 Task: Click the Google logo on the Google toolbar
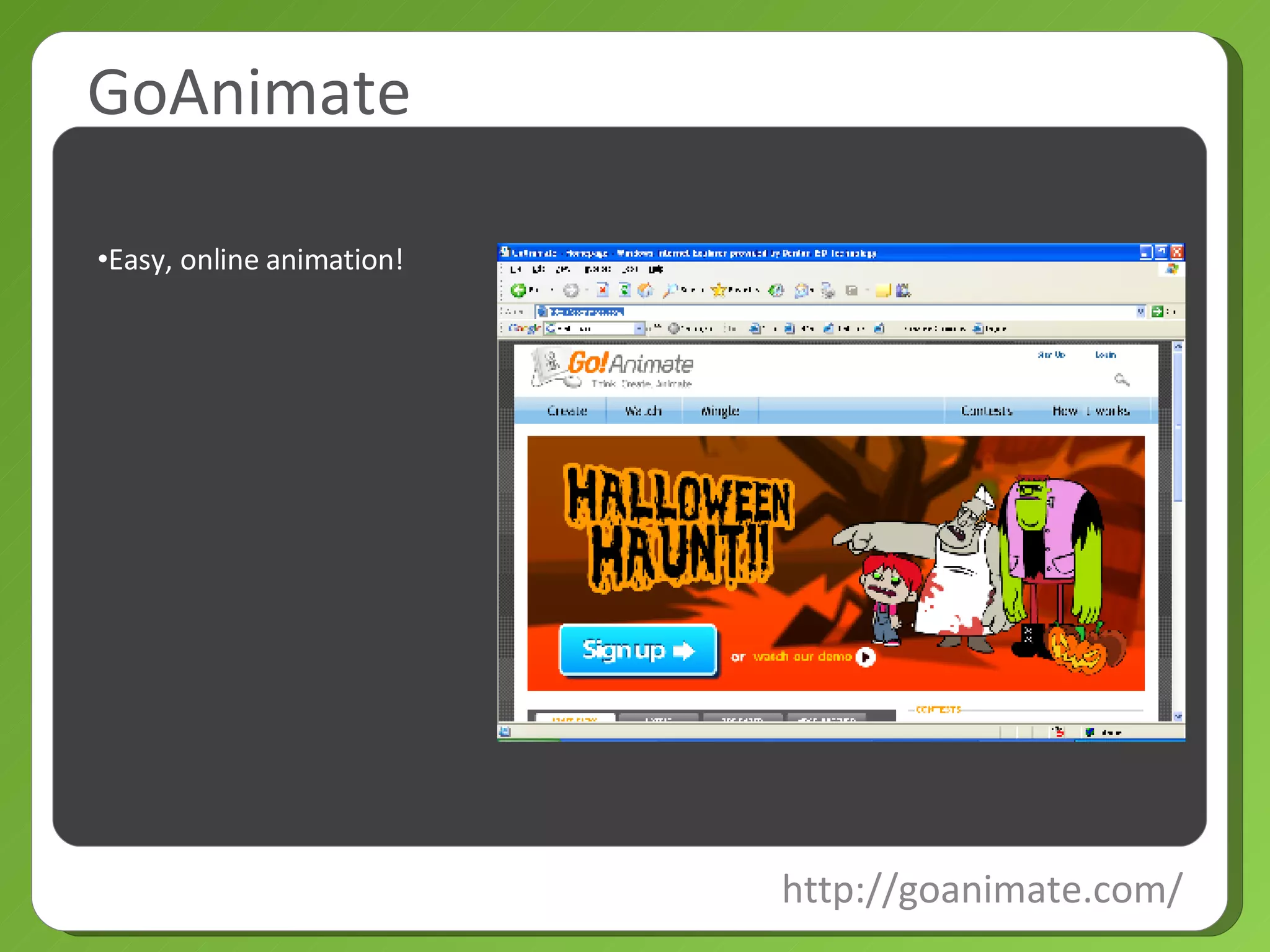[x=524, y=328]
